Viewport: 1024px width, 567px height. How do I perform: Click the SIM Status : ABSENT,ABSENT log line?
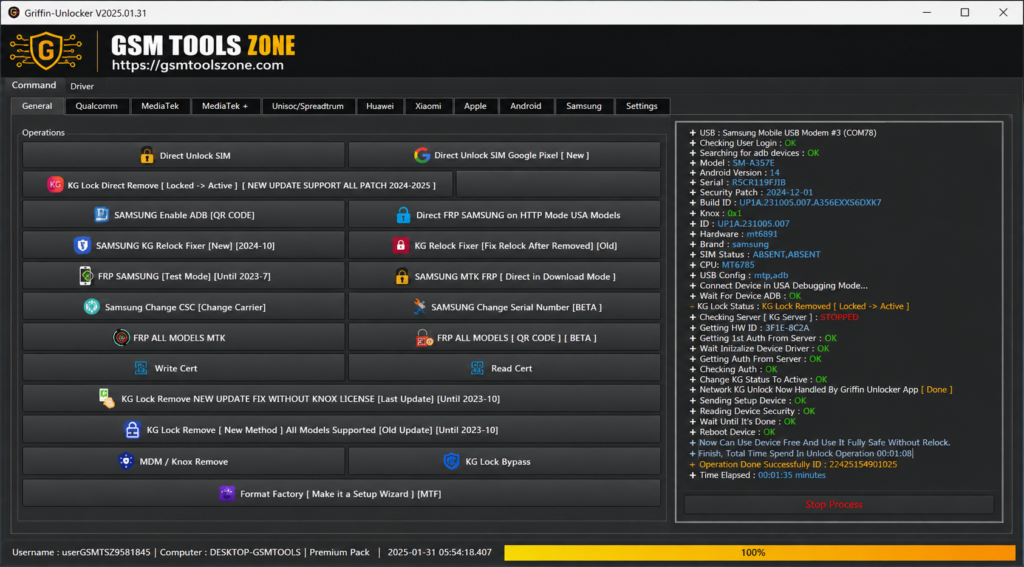point(755,254)
